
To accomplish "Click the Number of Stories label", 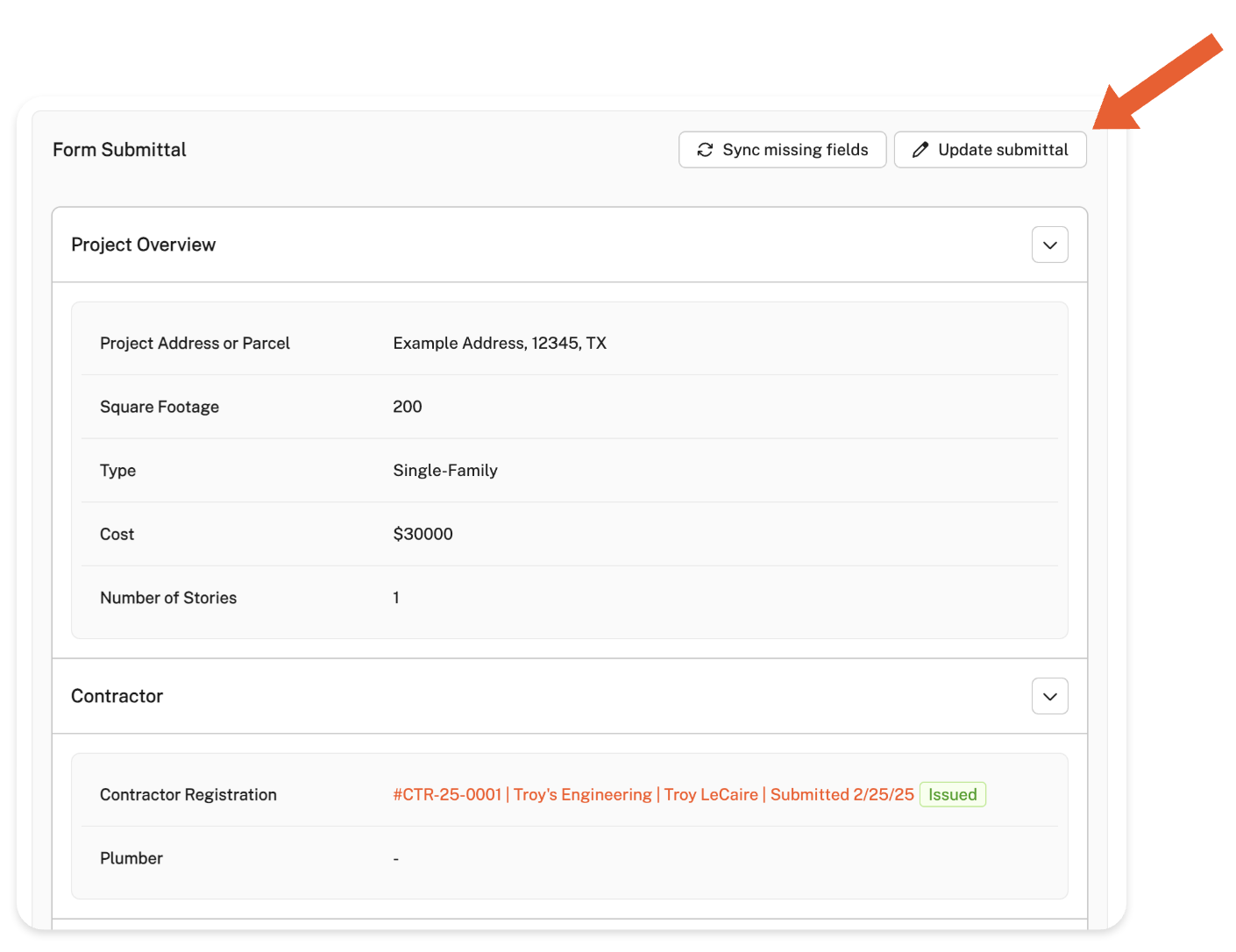I will [x=168, y=598].
